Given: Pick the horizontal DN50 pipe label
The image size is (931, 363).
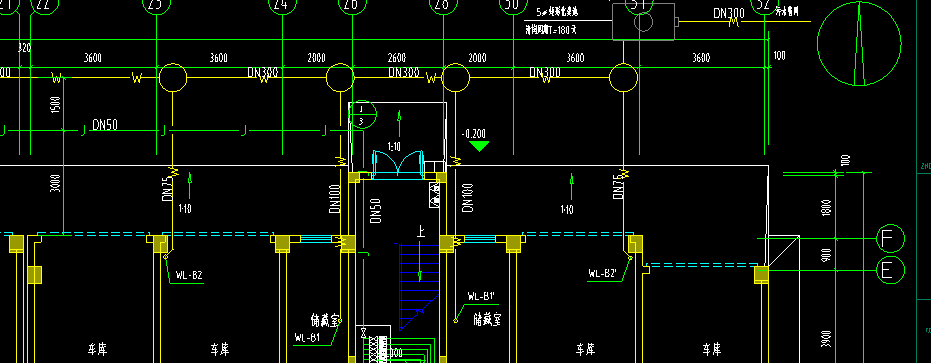Looking at the screenshot, I should (105, 125).
